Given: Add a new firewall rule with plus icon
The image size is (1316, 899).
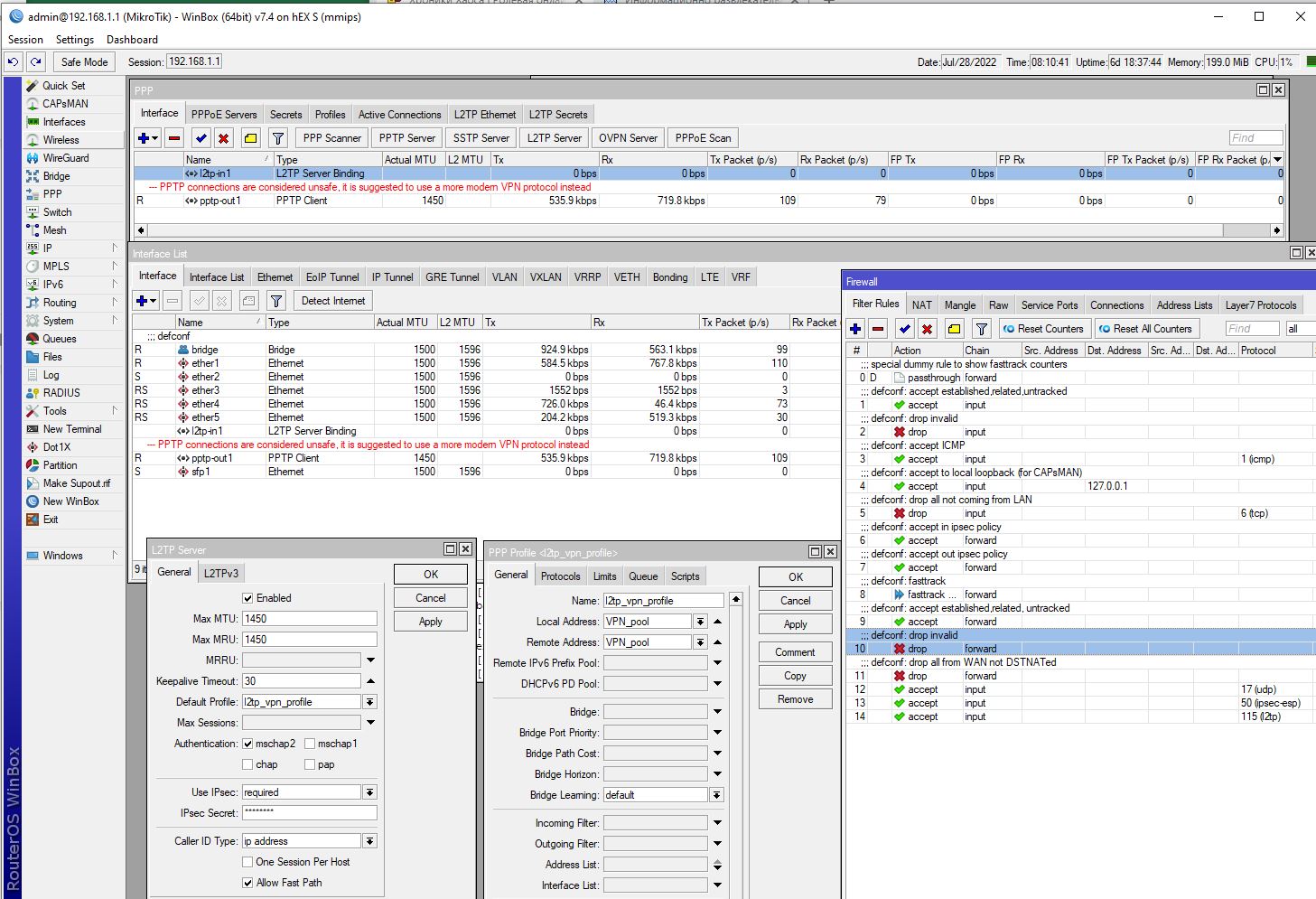Looking at the screenshot, I should (855, 329).
